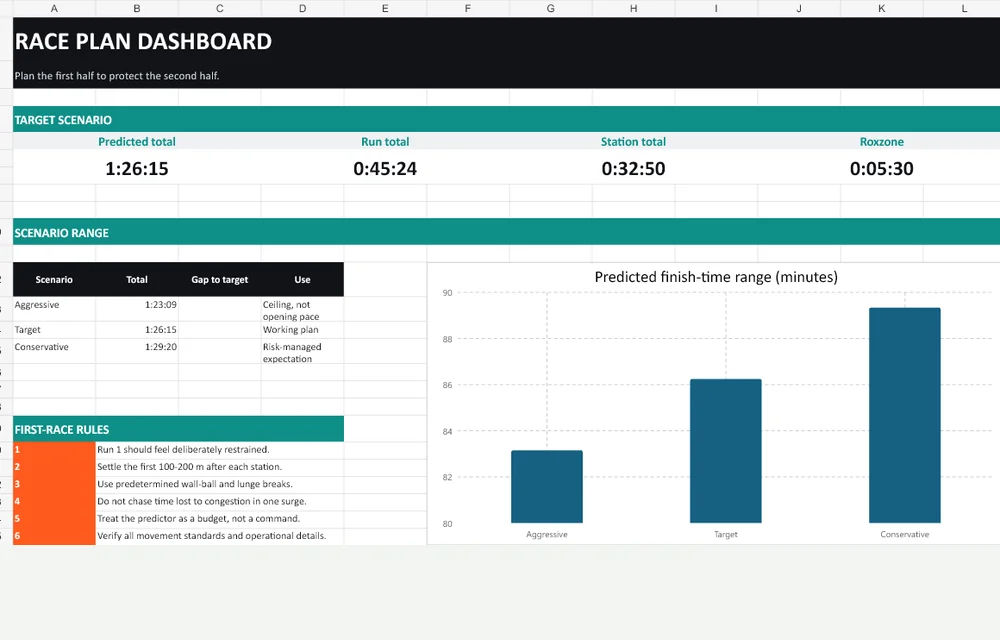Select Conservative total cell 1:29:20

click(137, 351)
